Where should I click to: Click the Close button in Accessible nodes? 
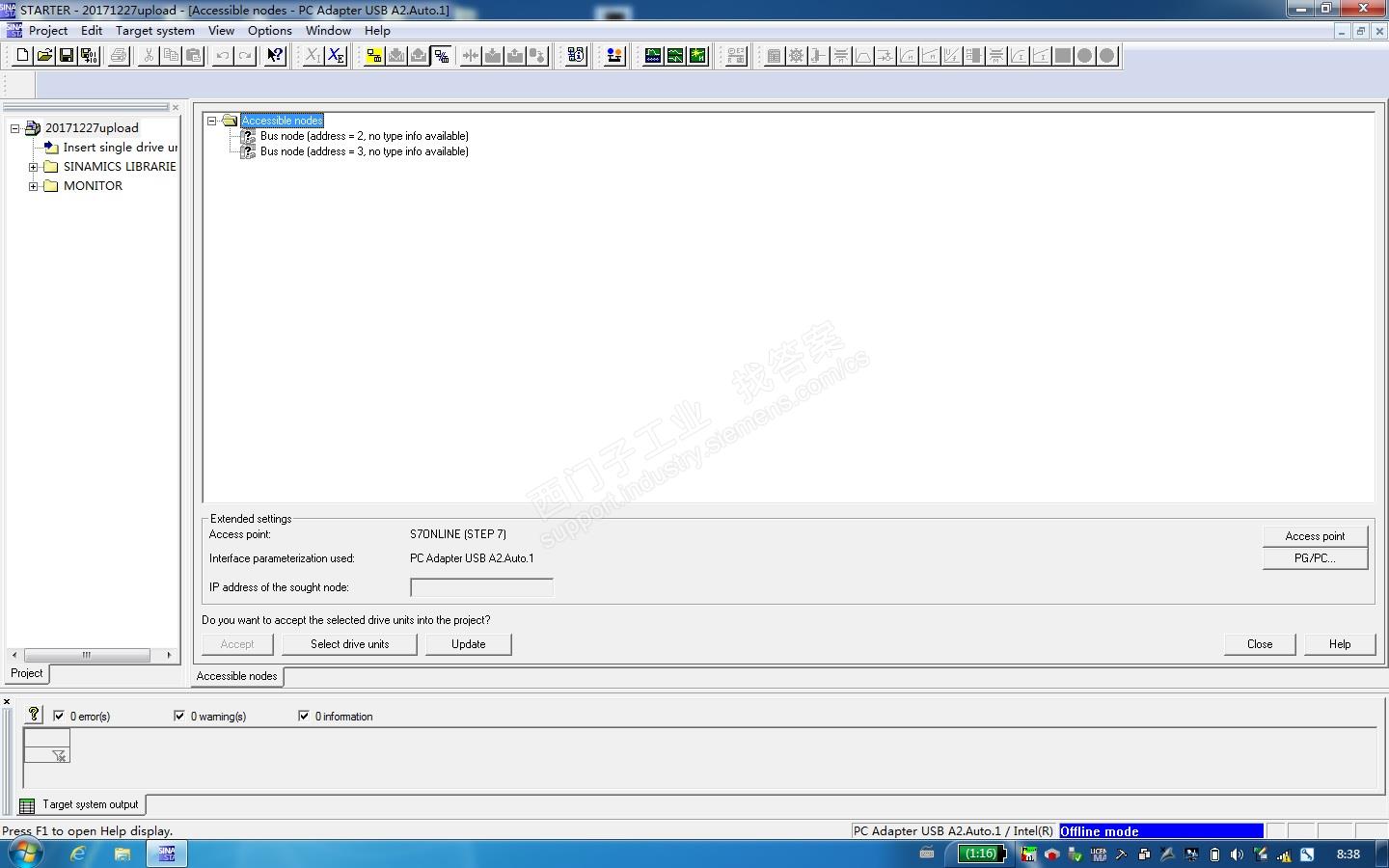[x=1260, y=644]
